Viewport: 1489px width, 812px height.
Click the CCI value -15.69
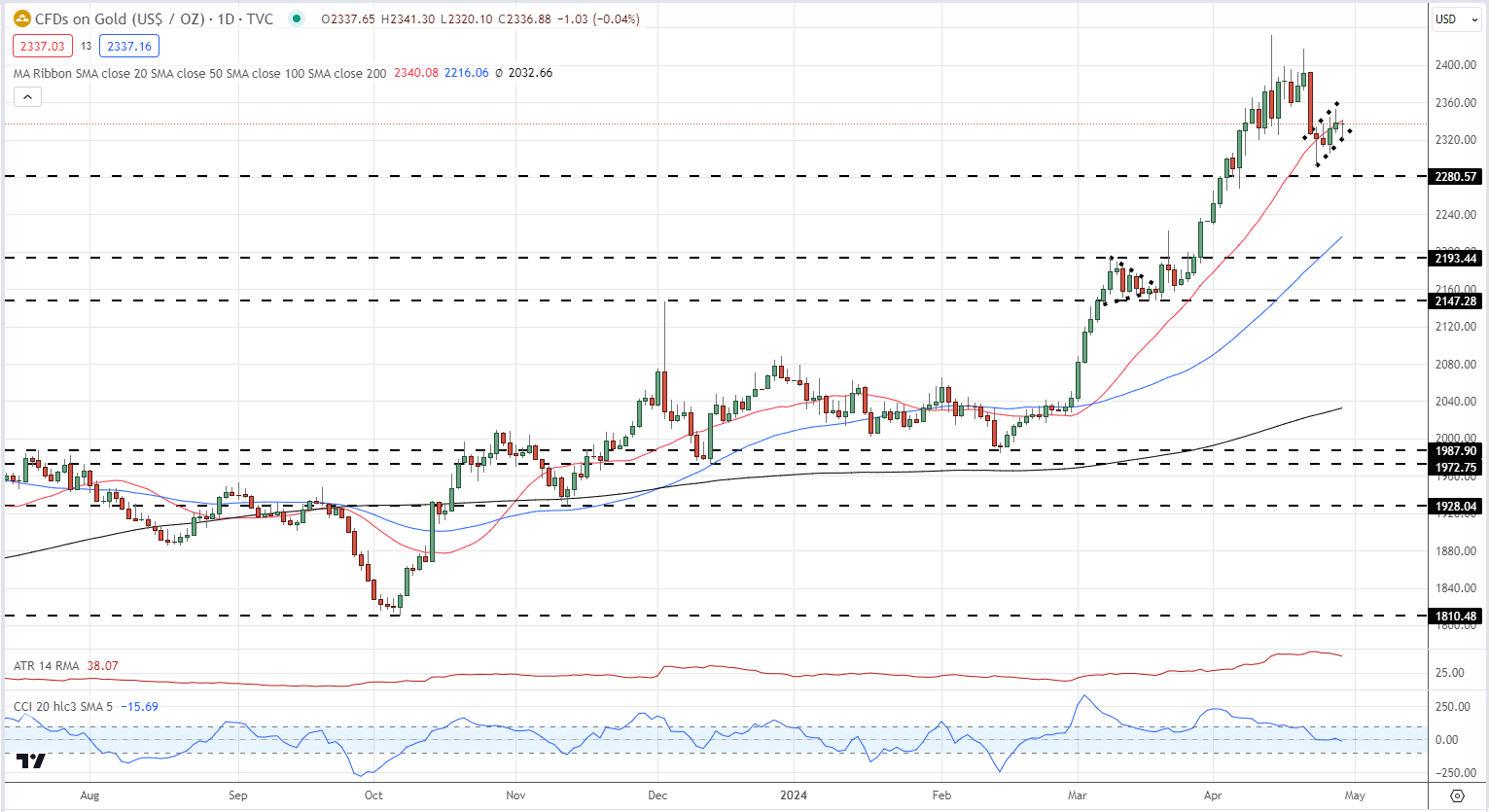(x=139, y=707)
